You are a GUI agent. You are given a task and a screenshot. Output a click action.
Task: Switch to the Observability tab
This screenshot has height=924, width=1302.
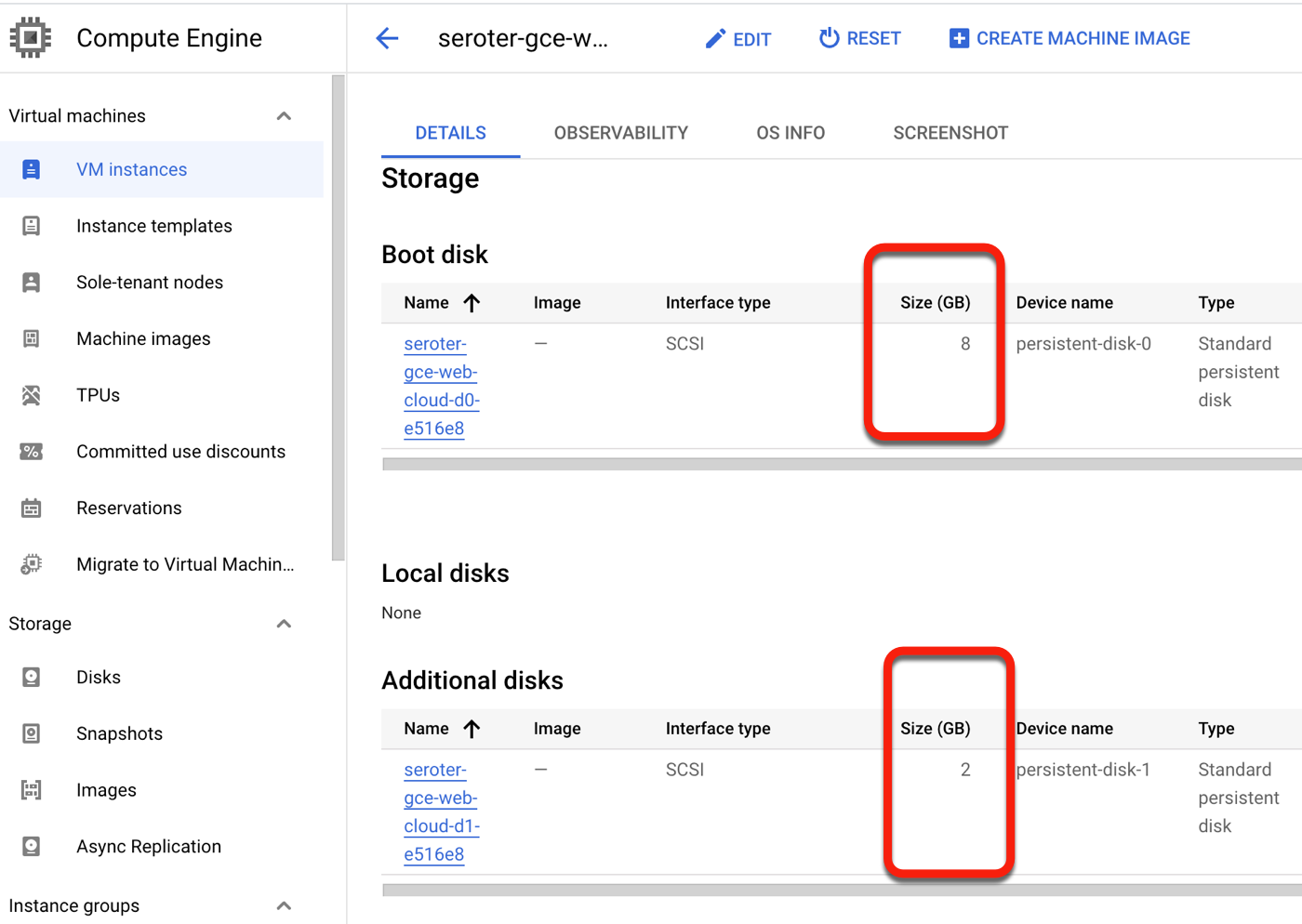[x=620, y=133]
